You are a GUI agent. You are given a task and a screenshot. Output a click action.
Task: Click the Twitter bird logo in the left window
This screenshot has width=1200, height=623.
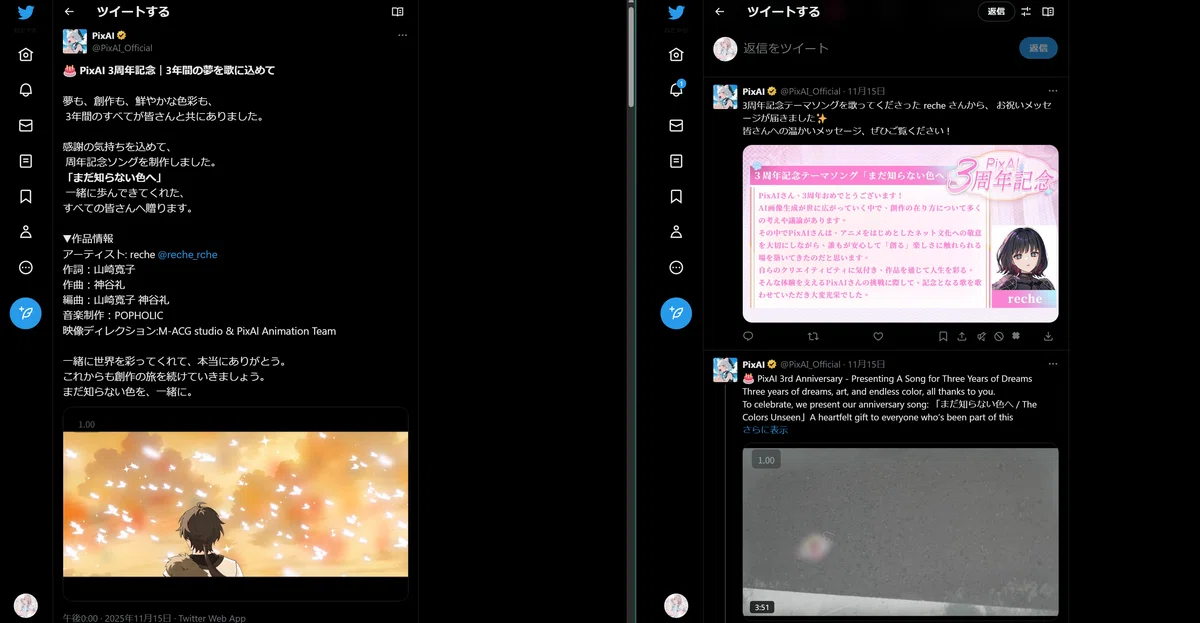26,13
